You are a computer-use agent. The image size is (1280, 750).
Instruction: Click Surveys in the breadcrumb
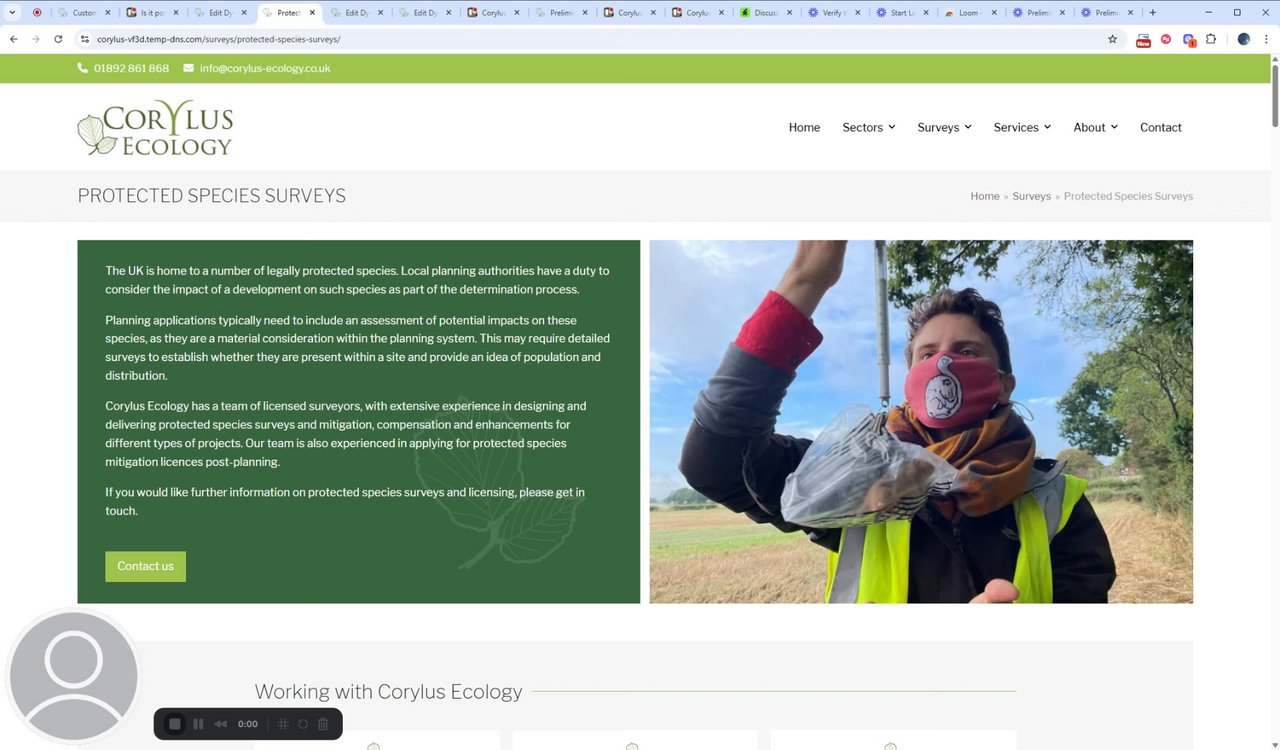coord(1031,196)
